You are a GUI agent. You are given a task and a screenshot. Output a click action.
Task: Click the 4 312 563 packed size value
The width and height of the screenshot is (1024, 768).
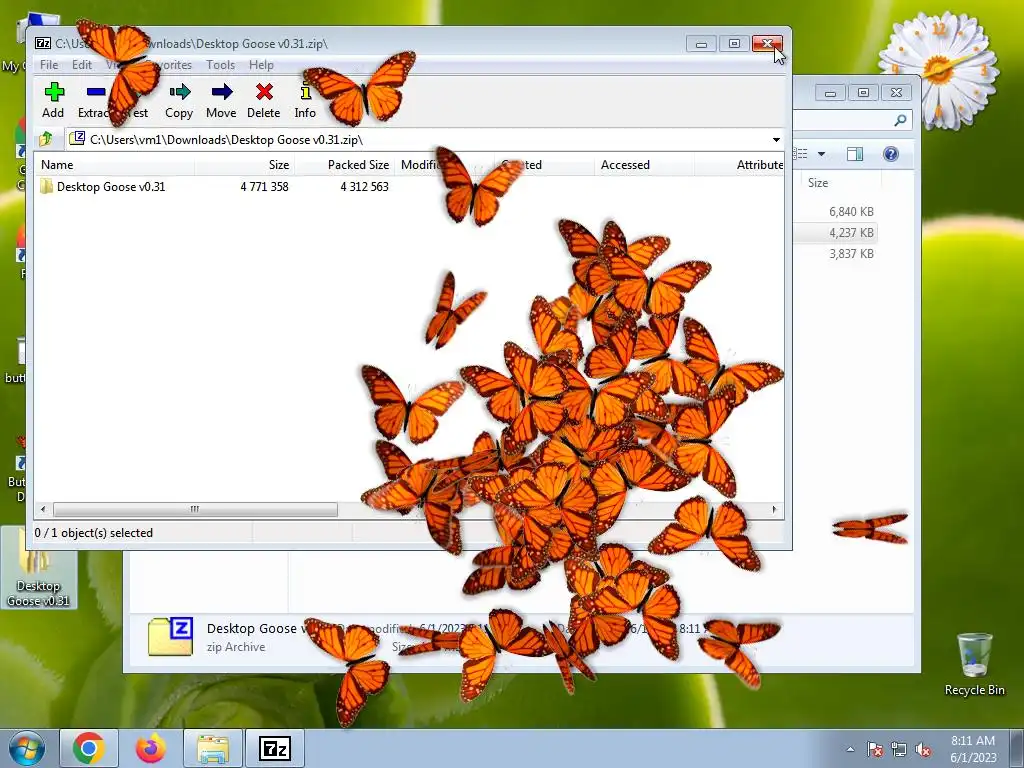point(364,187)
